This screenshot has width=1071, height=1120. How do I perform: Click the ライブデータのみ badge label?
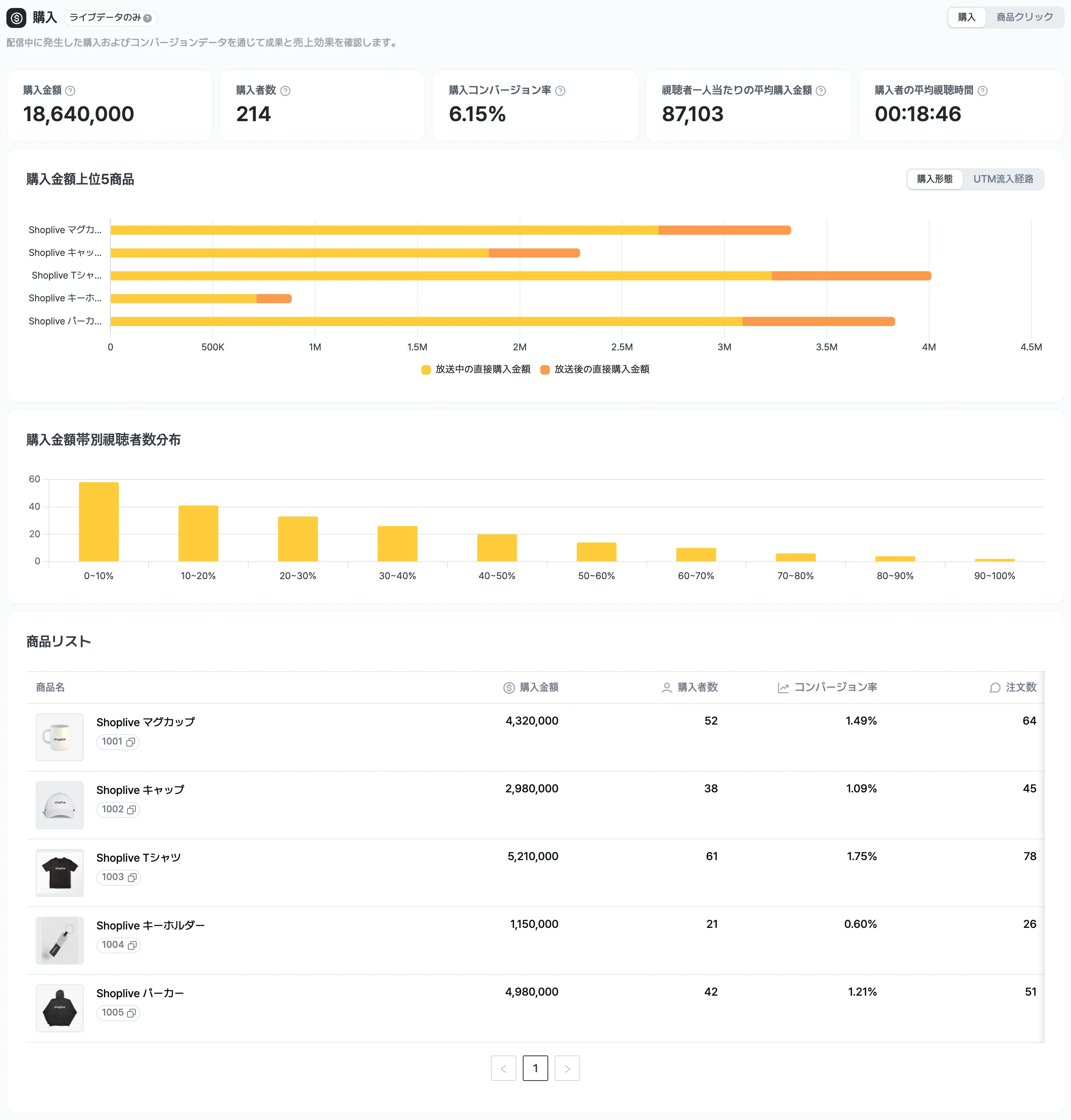point(105,18)
